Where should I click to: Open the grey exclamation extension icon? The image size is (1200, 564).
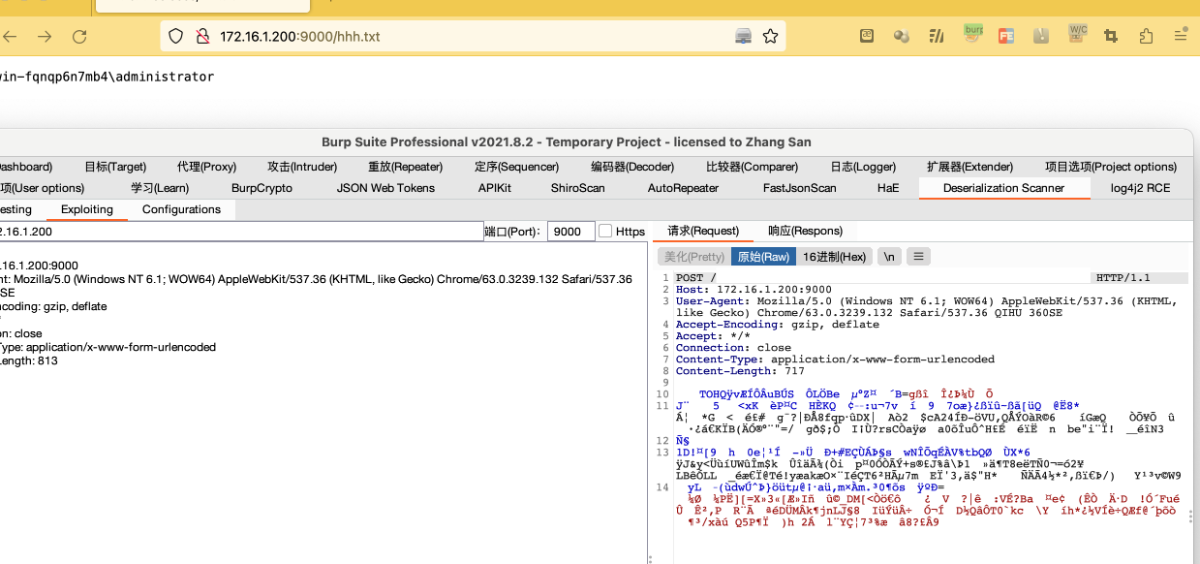pos(1041,36)
